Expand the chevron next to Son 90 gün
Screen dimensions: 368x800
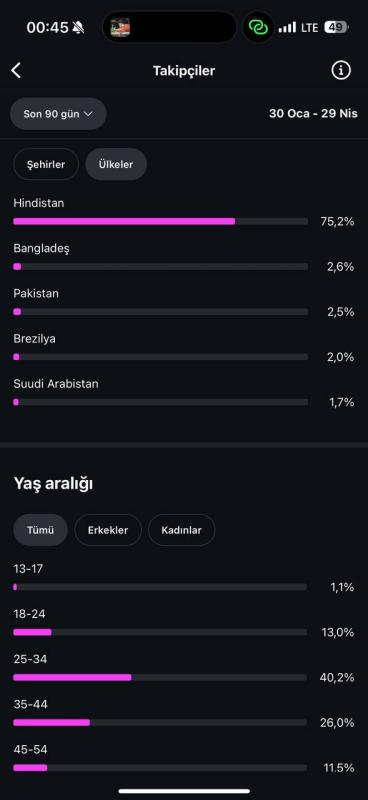click(88, 114)
